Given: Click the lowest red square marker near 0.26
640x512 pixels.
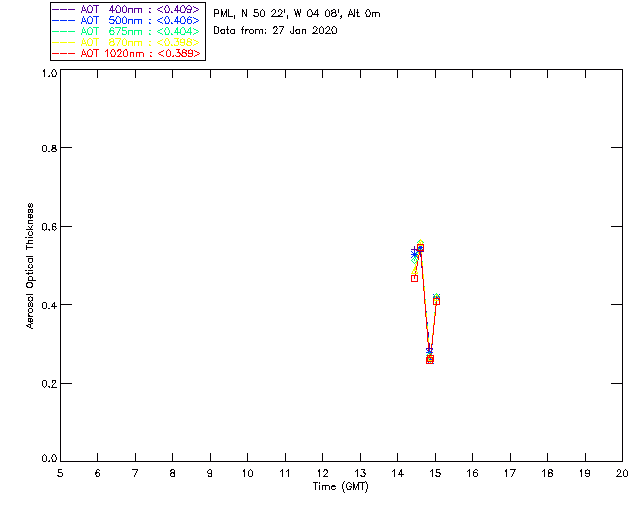Looking at the screenshot, I should click(x=430, y=360).
